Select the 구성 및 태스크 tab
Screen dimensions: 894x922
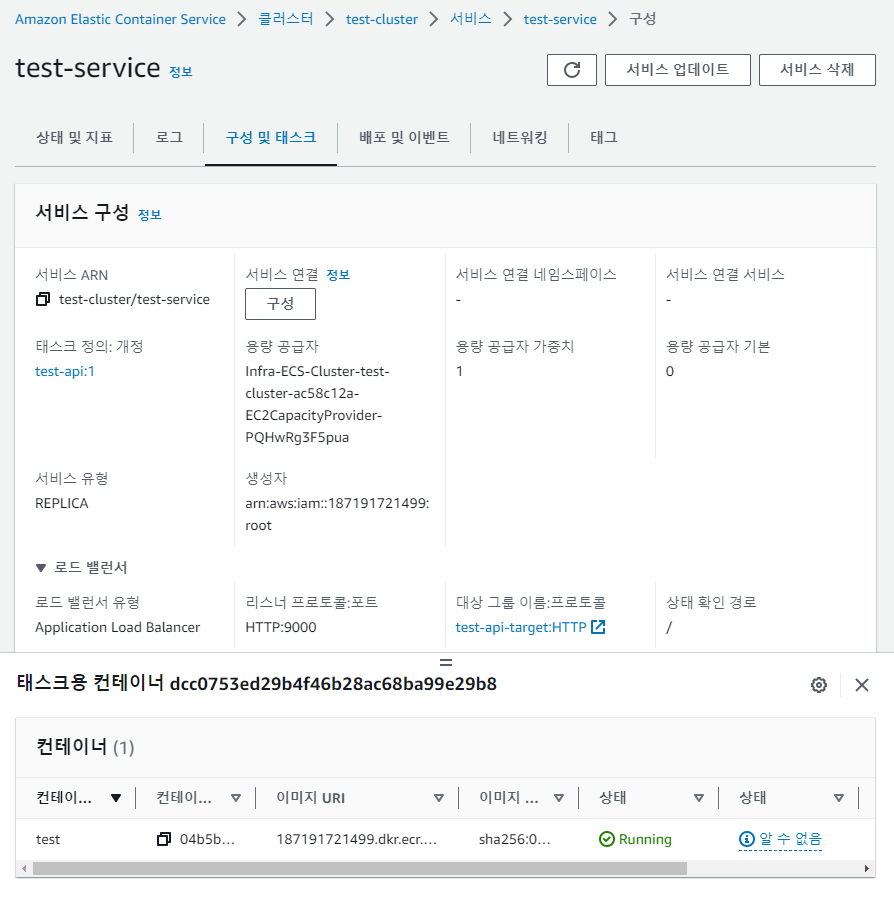[271, 138]
